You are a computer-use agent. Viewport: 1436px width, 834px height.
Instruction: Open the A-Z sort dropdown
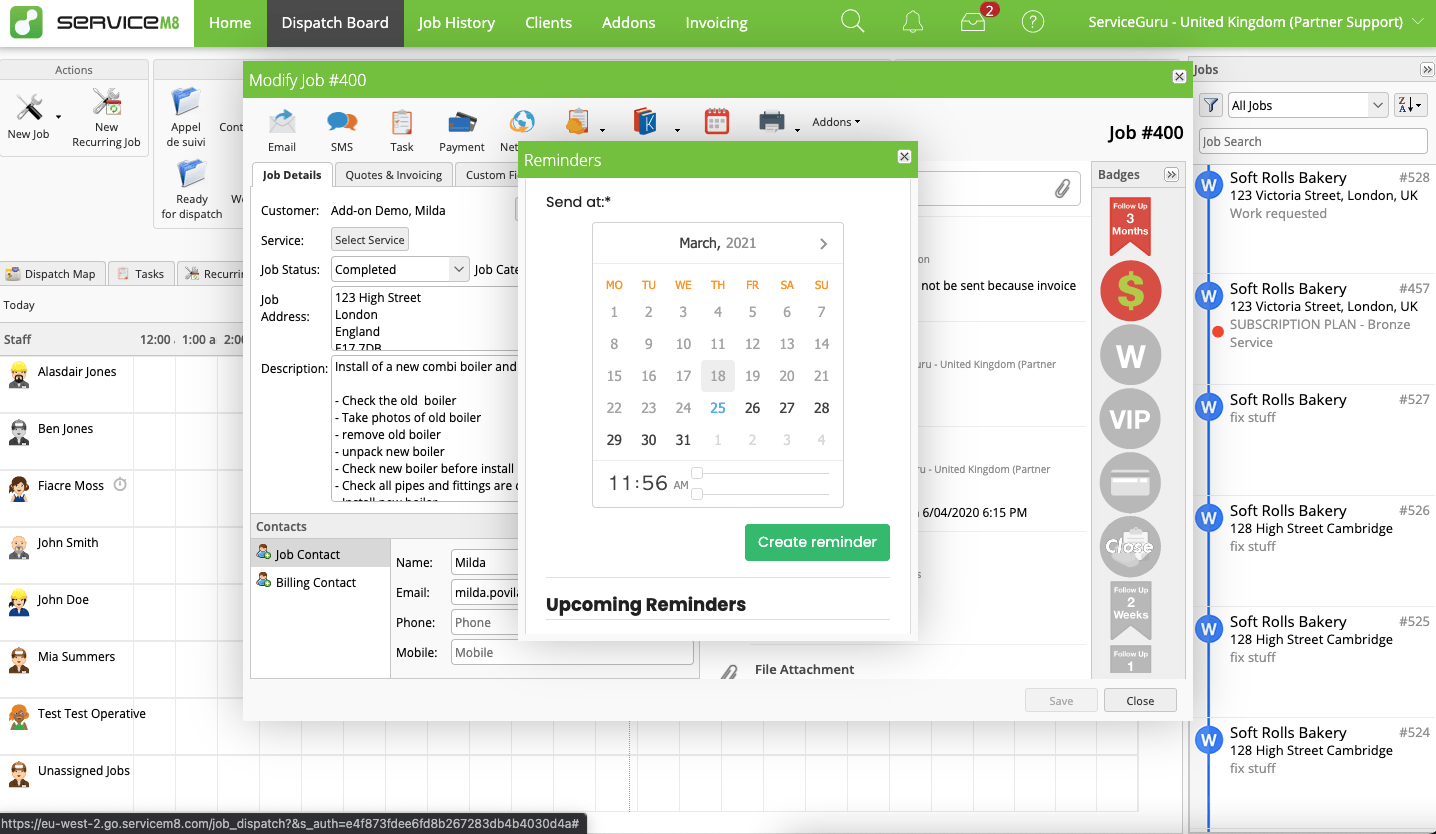tap(1410, 105)
